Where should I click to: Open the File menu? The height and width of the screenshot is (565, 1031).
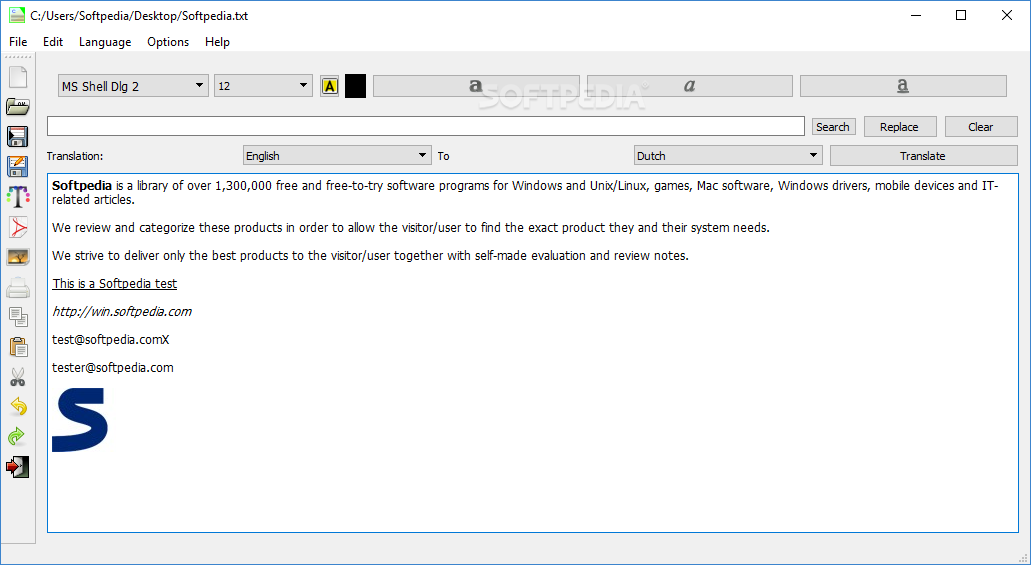[x=18, y=42]
